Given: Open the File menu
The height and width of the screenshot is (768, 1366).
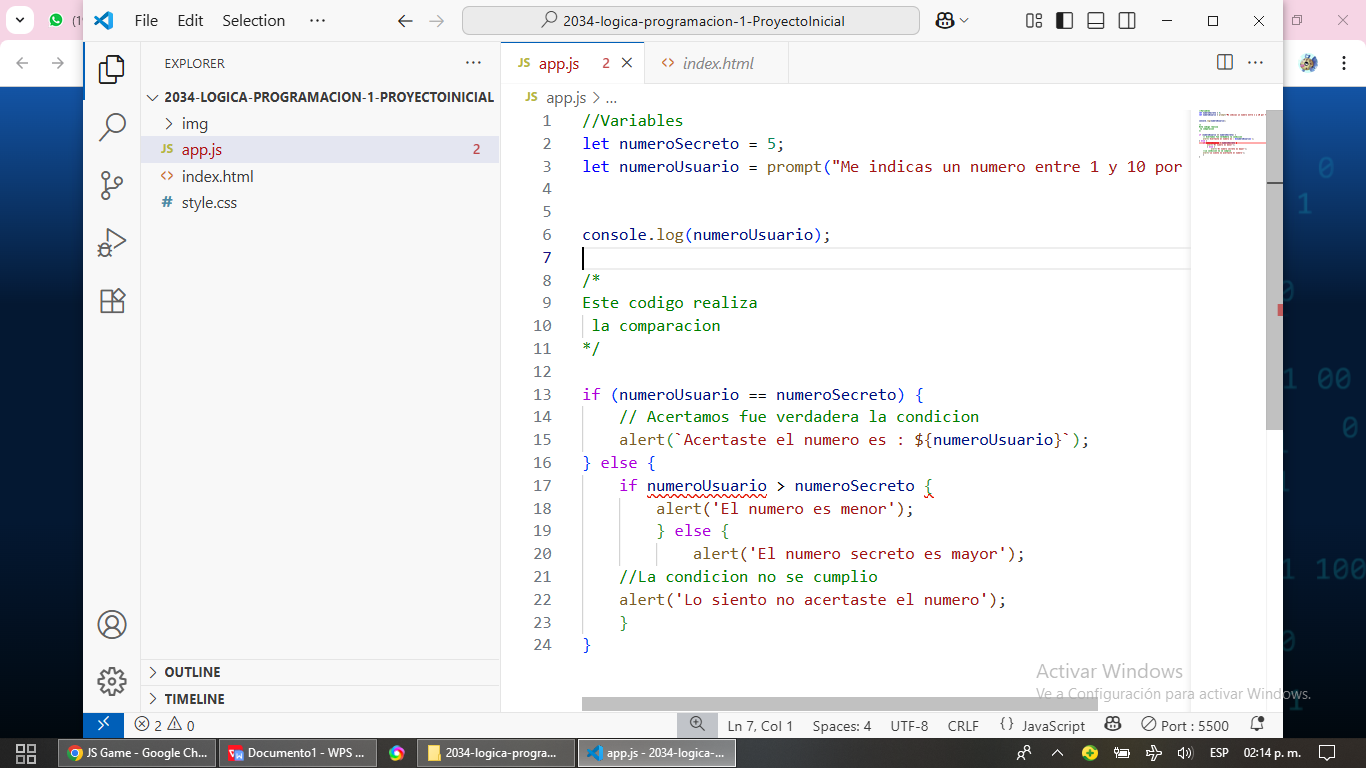Looking at the screenshot, I should point(146,21).
